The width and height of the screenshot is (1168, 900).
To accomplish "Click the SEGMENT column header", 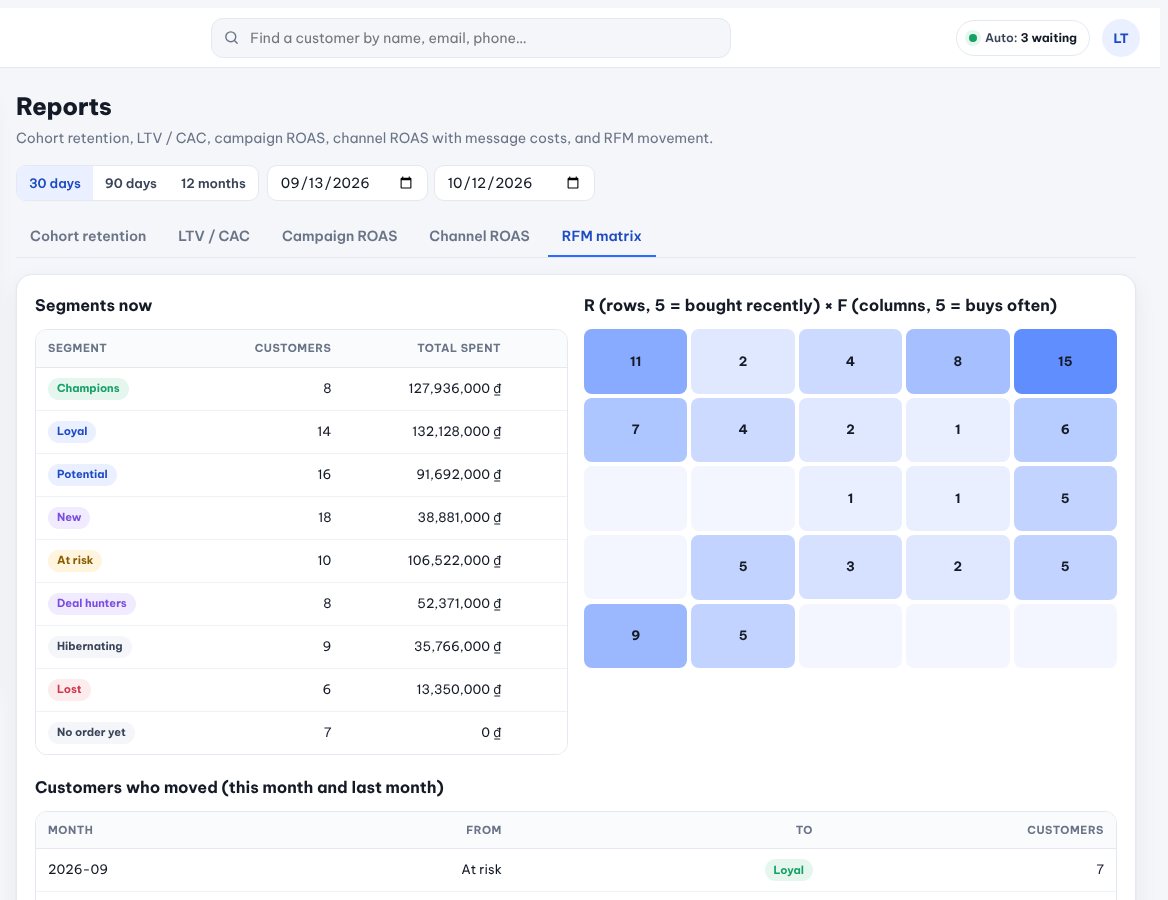I will (x=77, y=348).
